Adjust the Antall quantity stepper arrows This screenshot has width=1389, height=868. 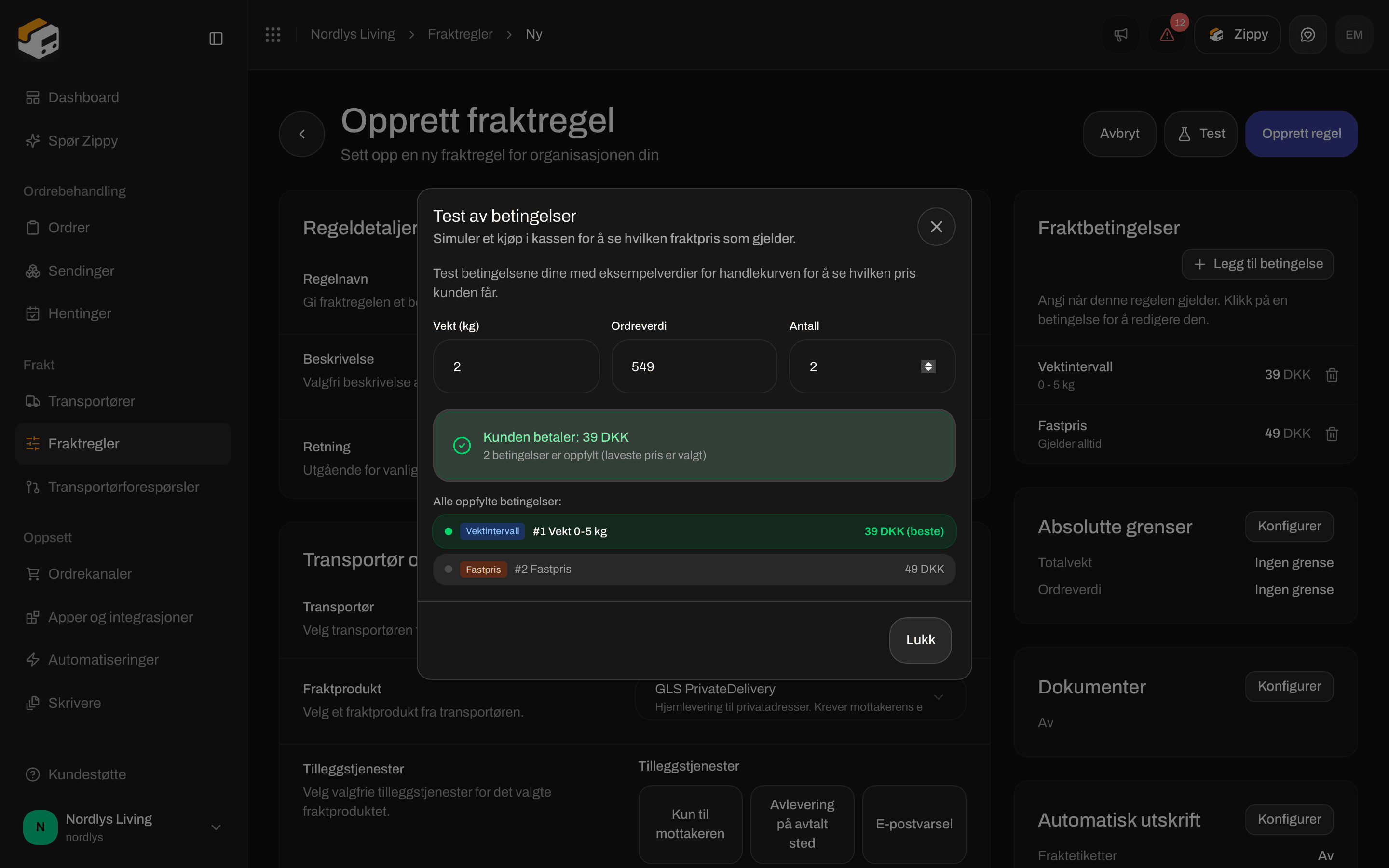coord(928,366)
